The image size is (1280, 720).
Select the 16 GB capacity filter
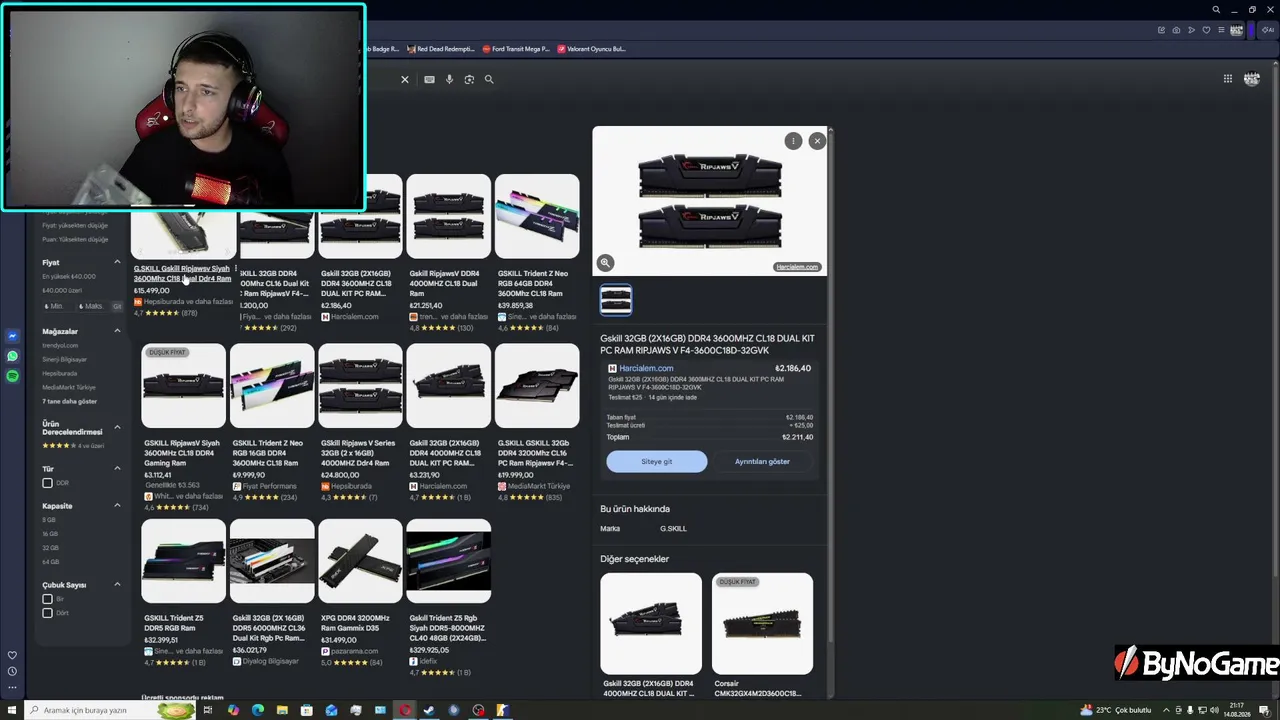(50, 534)
